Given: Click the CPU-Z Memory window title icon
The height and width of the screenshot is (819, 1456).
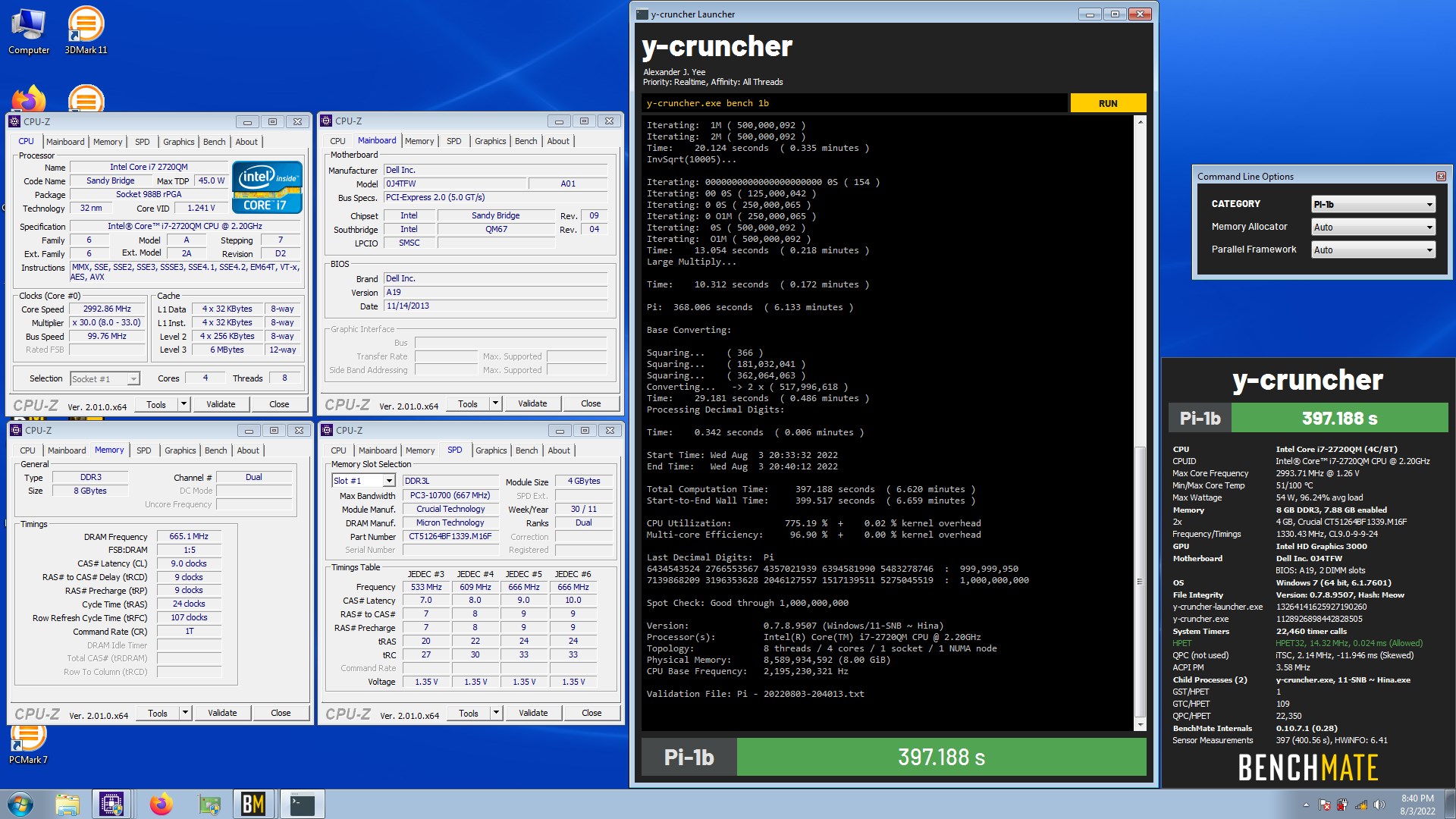Looking at the screenshot, I should 16,430.
